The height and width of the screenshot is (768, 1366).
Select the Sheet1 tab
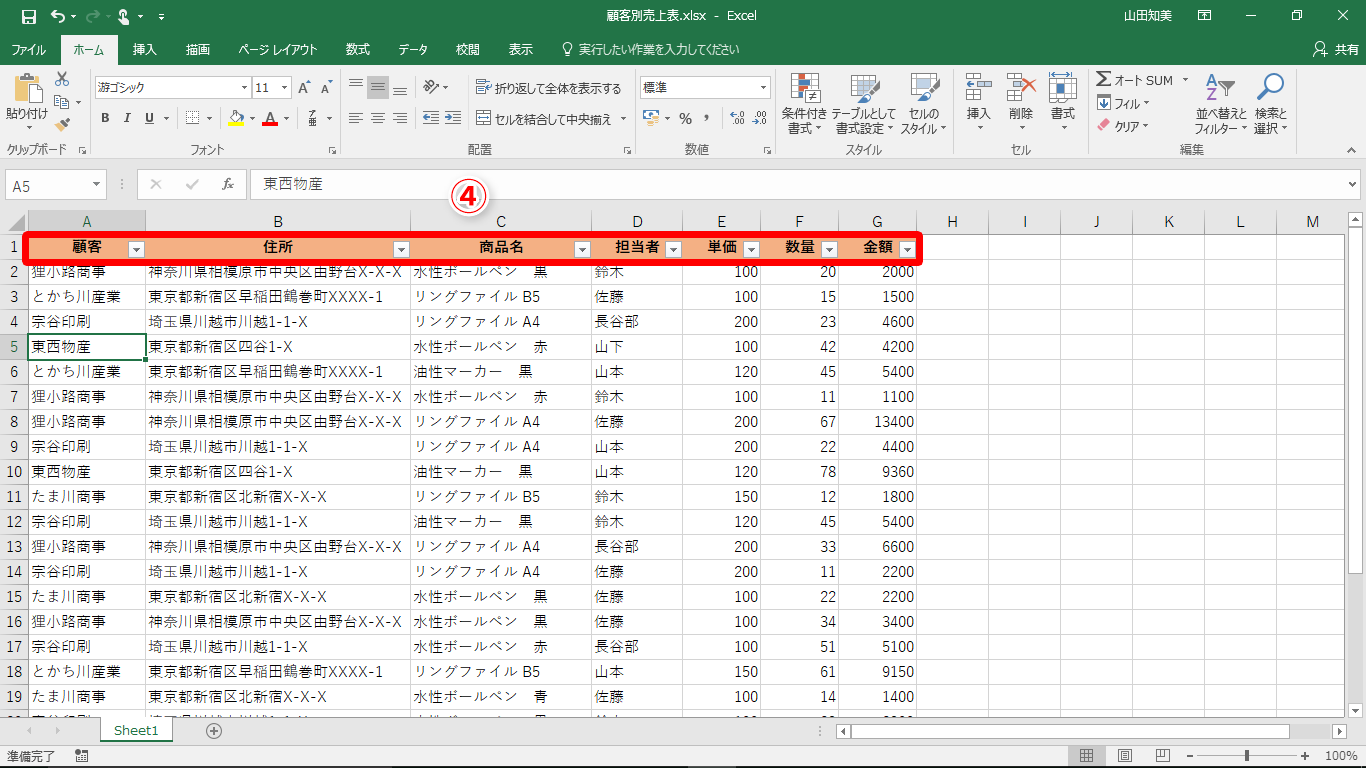click(136, 731)
